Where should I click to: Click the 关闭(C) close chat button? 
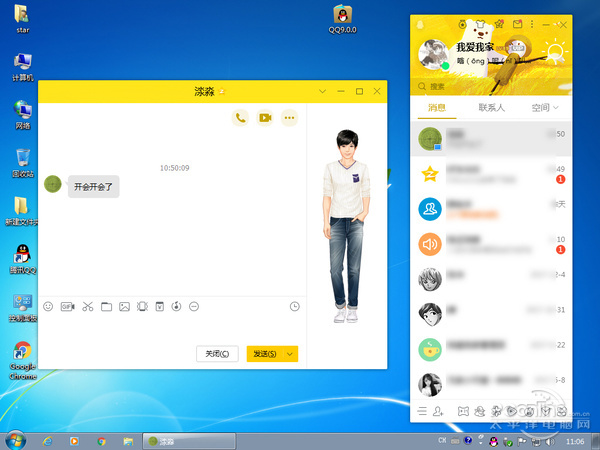pyautogui.click(x=217, y=354)
